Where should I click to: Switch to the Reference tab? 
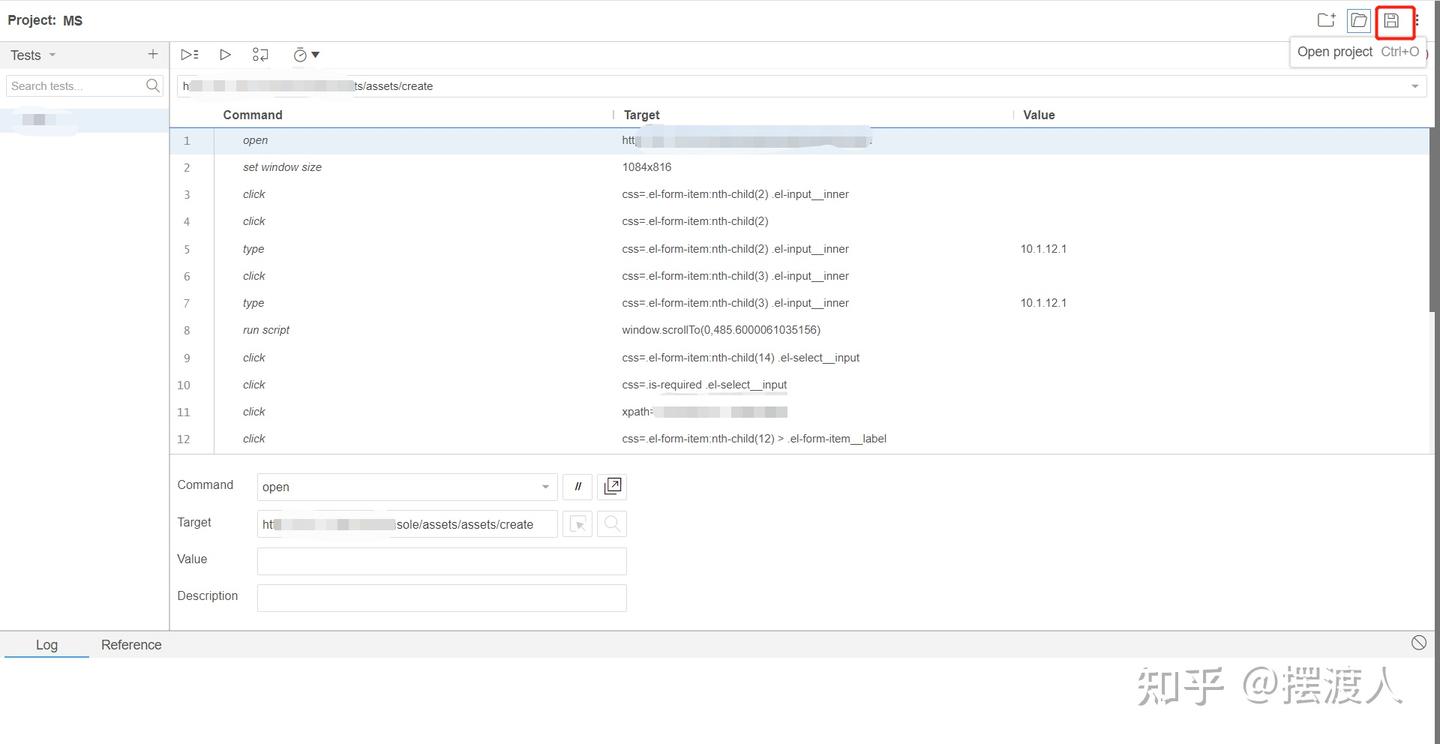point(131,645)
